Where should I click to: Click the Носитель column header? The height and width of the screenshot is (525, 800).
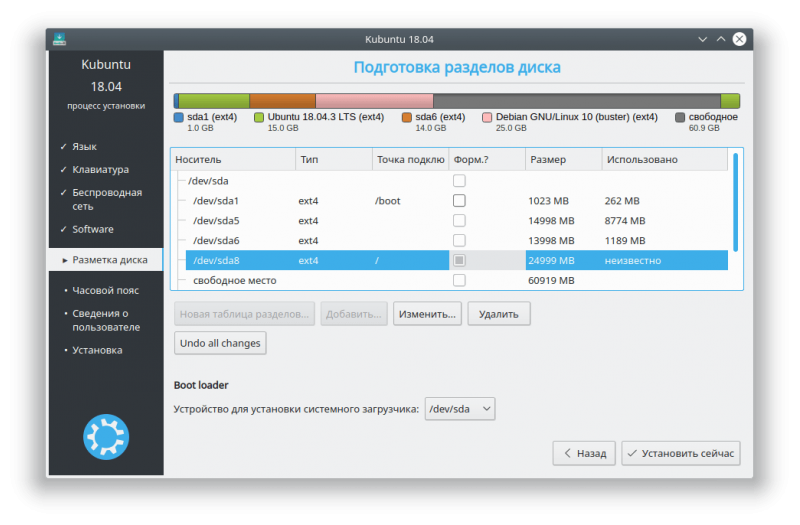[x=233, y=159]
